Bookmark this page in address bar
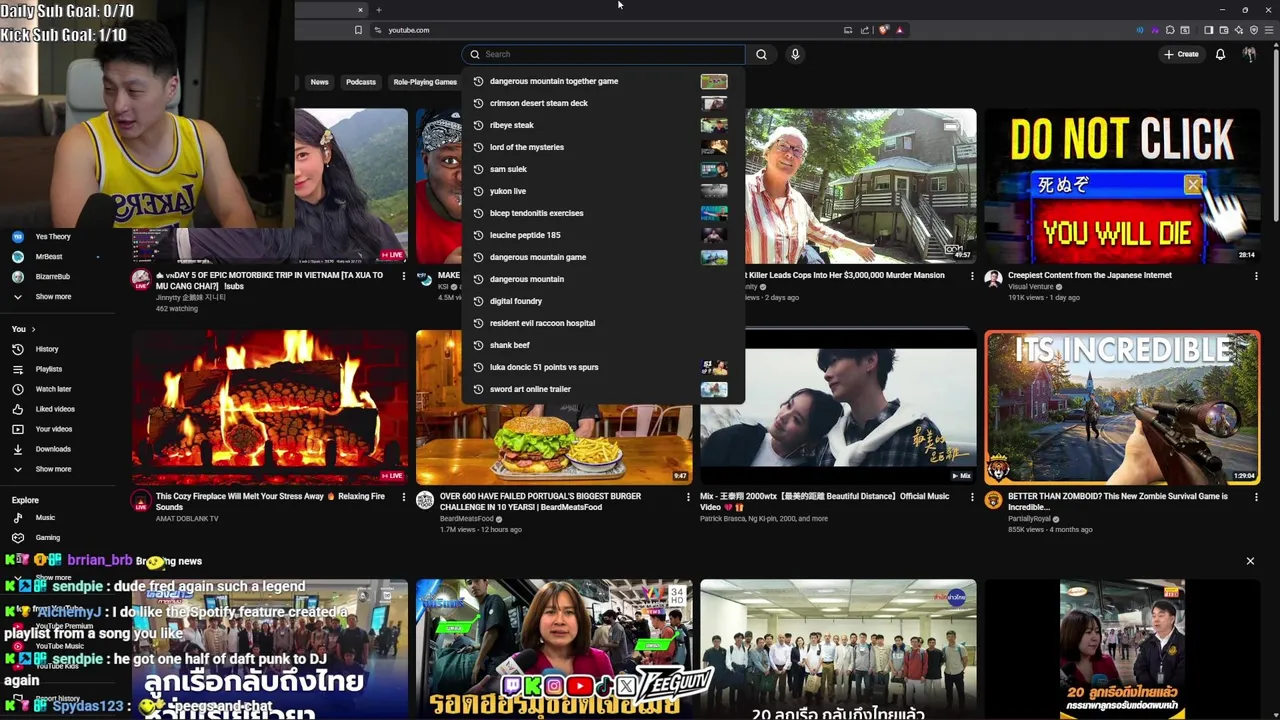Viewport: 1280px width, 720px height. pyautogui.click(x=358, y=30)
